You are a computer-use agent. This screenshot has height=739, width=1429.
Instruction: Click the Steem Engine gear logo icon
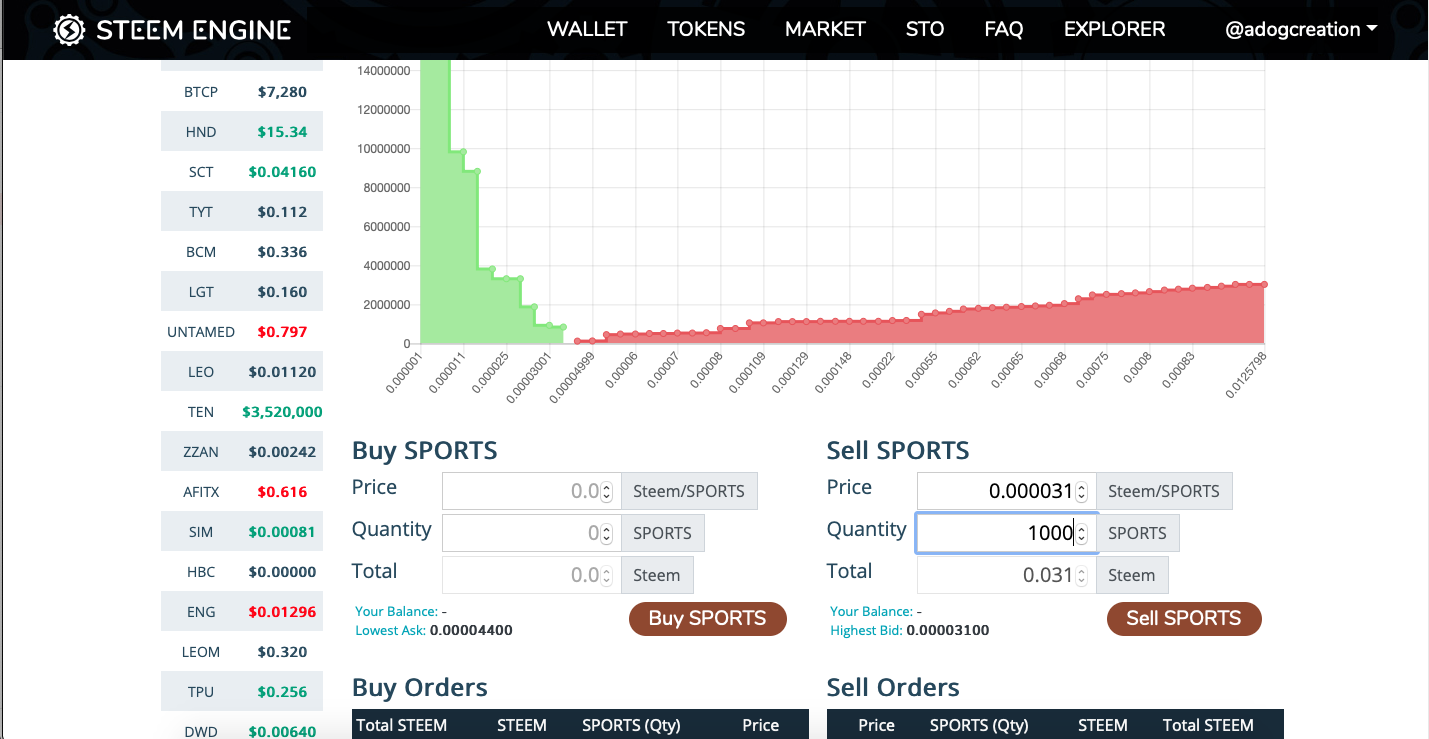pos(69,30)
